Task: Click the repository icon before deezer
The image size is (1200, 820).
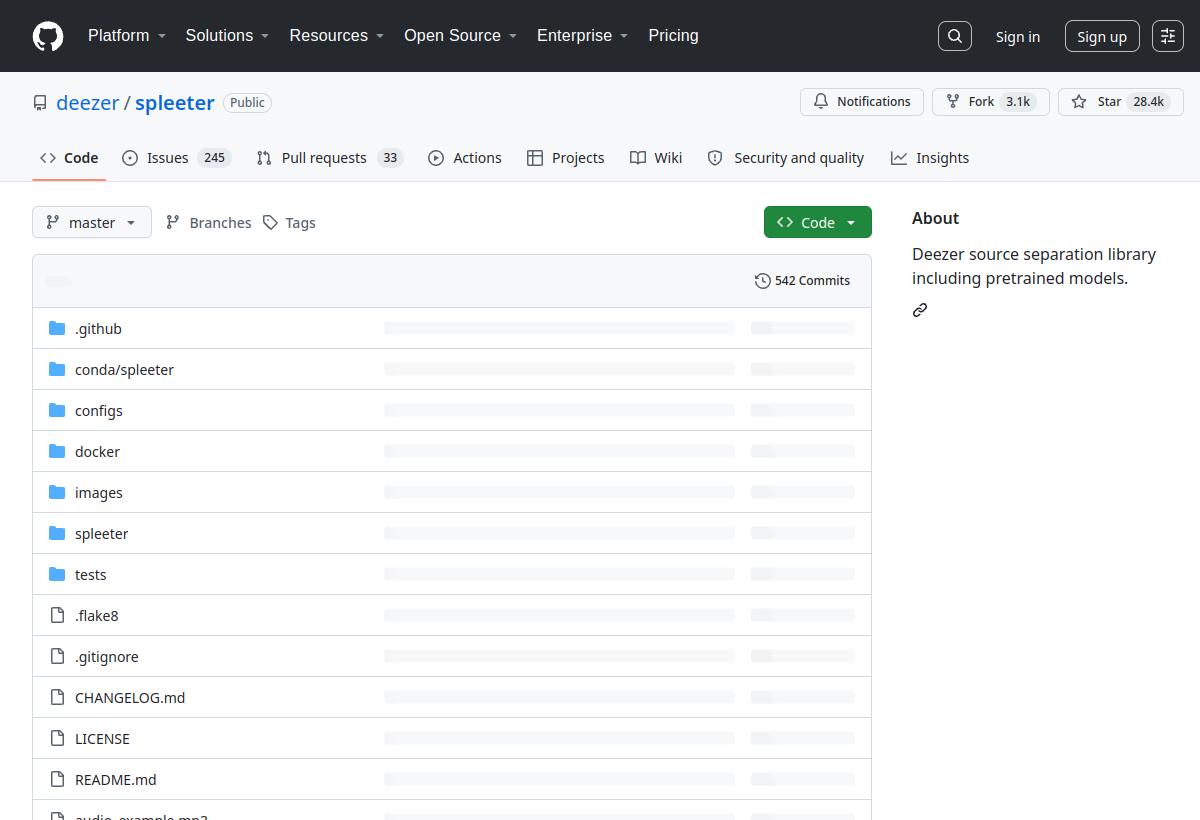Action: click(x=40, y=103)
